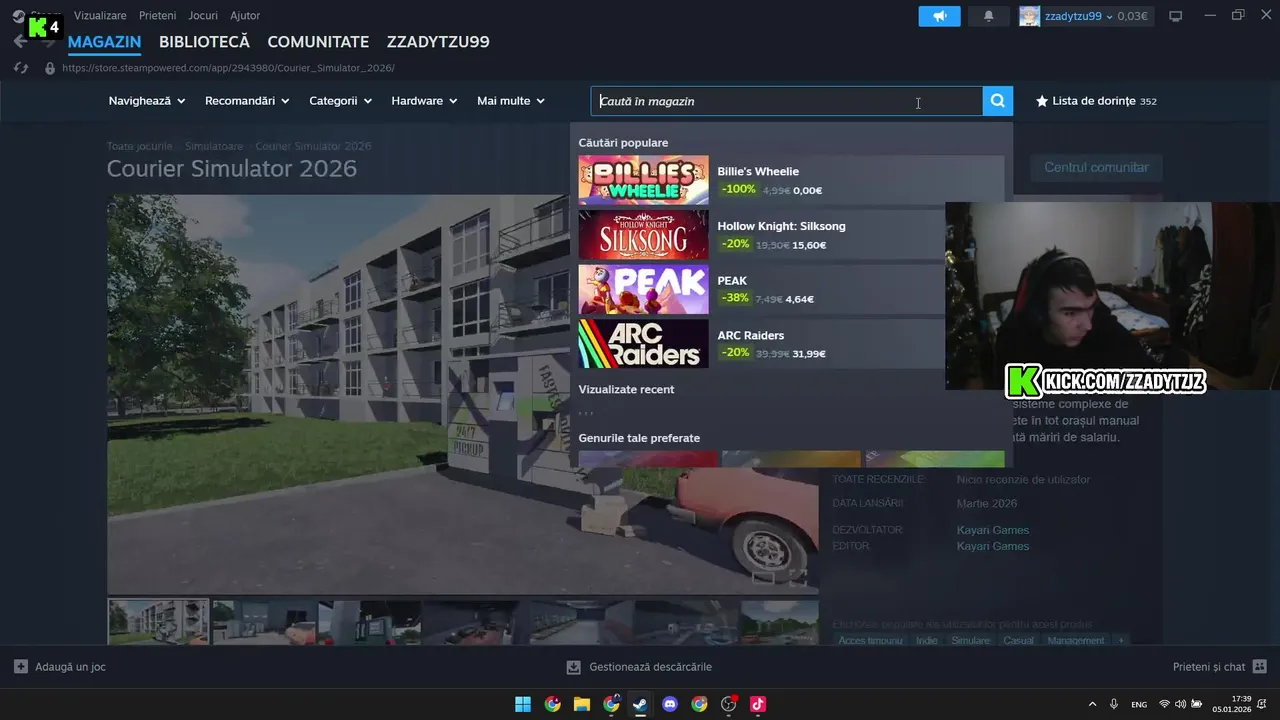Show hidden system tray icons
Viewport: 1280px width, 720px height.
(x=1092, y=704)
